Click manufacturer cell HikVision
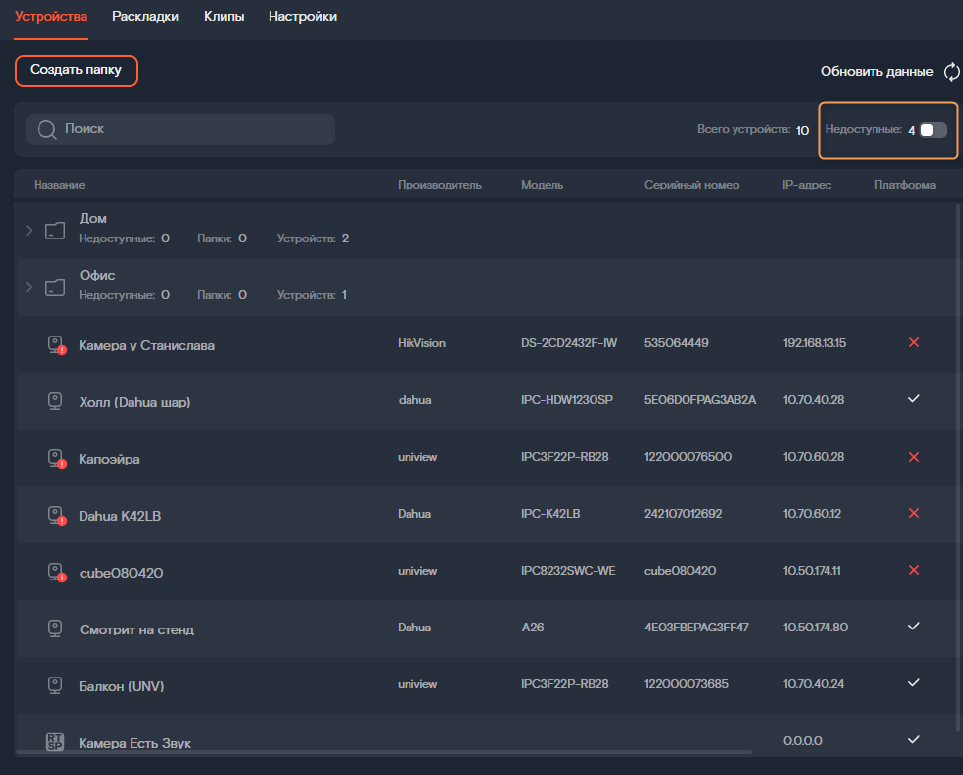Viewport: 963px width, 775px height. 422,343
